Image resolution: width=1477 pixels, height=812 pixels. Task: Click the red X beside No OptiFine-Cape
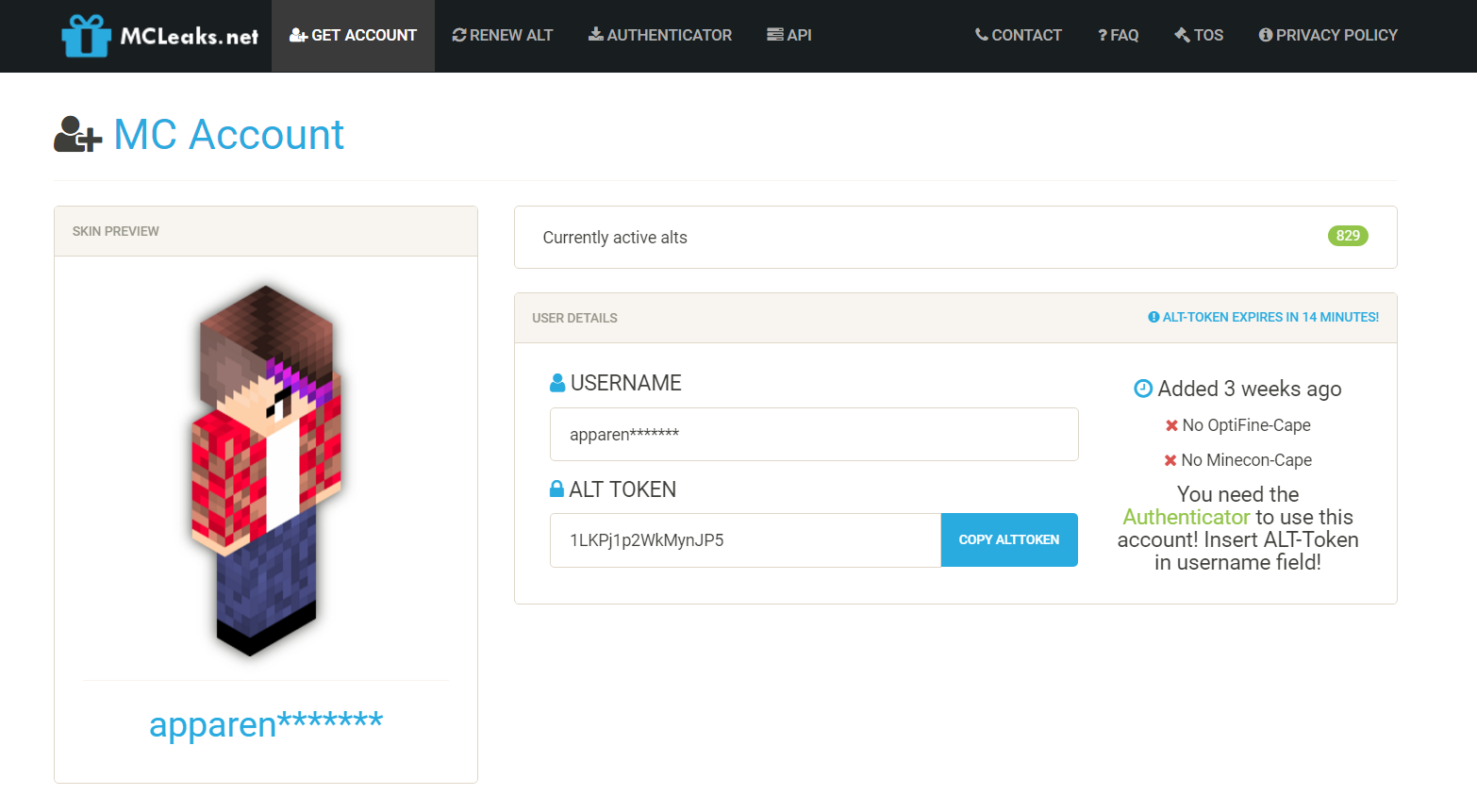coord(1171,426)
